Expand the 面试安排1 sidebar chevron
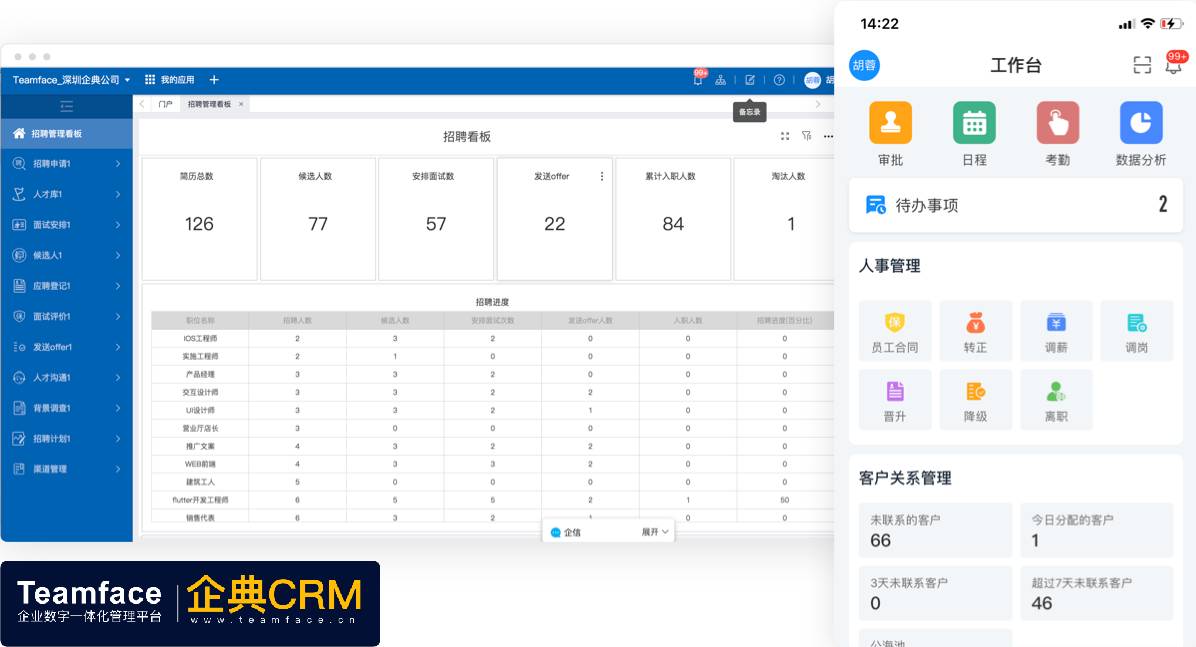The height and width of the screenshot is (647, 1196). [x=118, y=224]
